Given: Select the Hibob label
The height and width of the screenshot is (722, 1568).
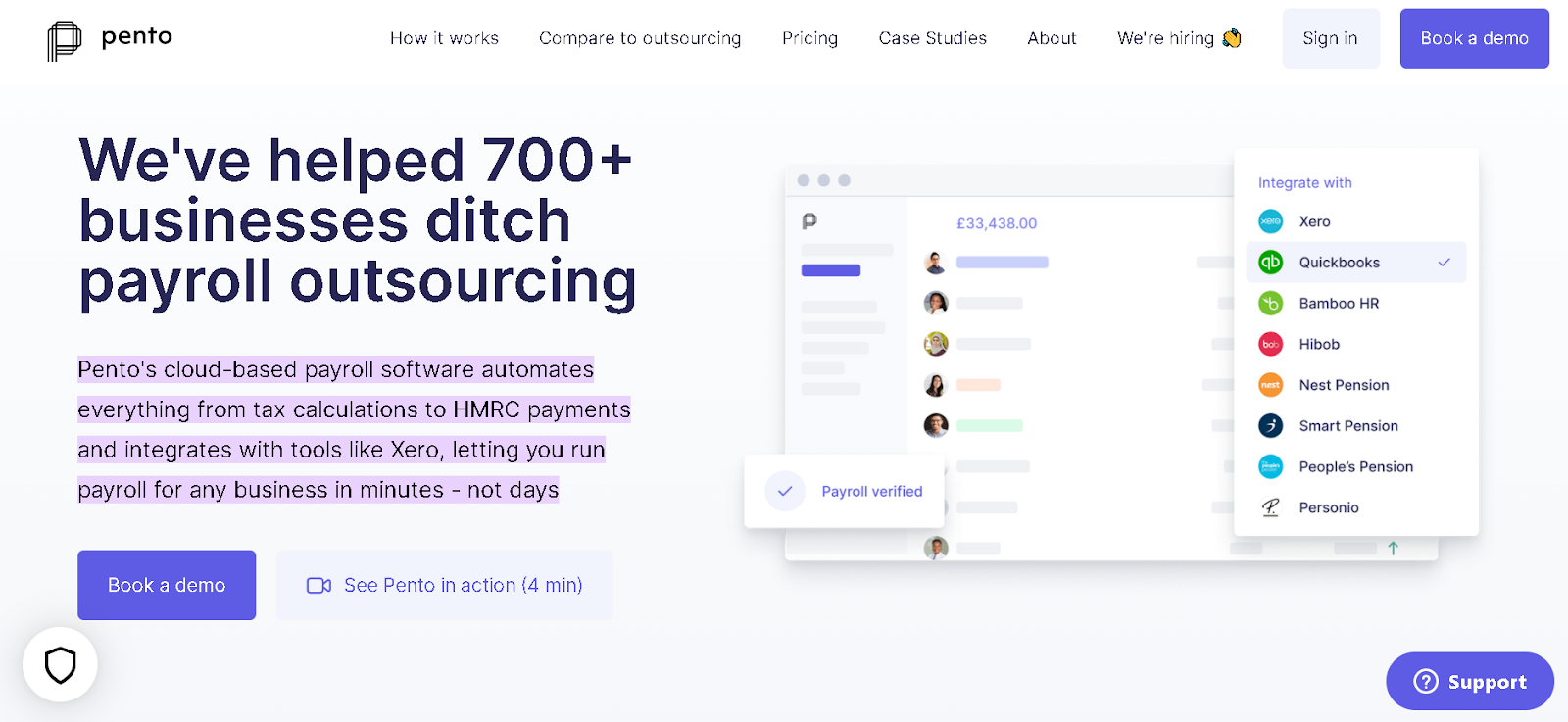Looking at the screenshot, I should (1319, 344).
